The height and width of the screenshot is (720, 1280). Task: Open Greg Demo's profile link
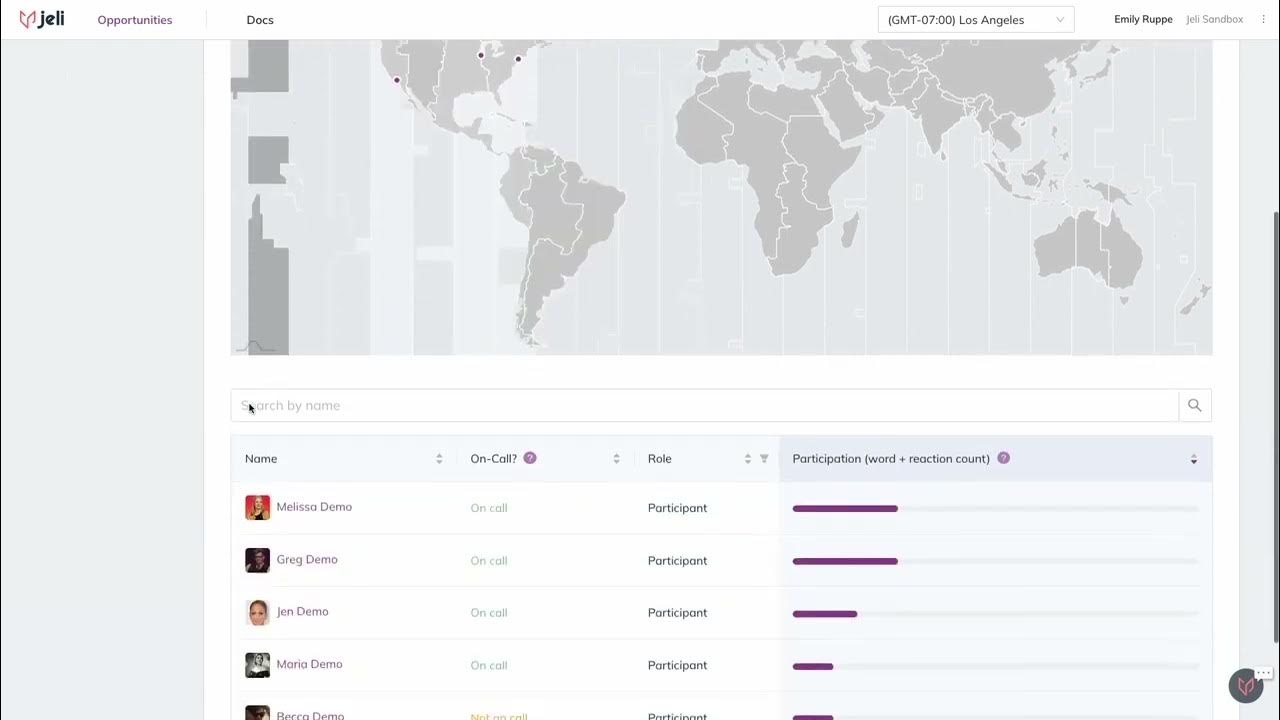pyautogui.click(x=307, y=559)
